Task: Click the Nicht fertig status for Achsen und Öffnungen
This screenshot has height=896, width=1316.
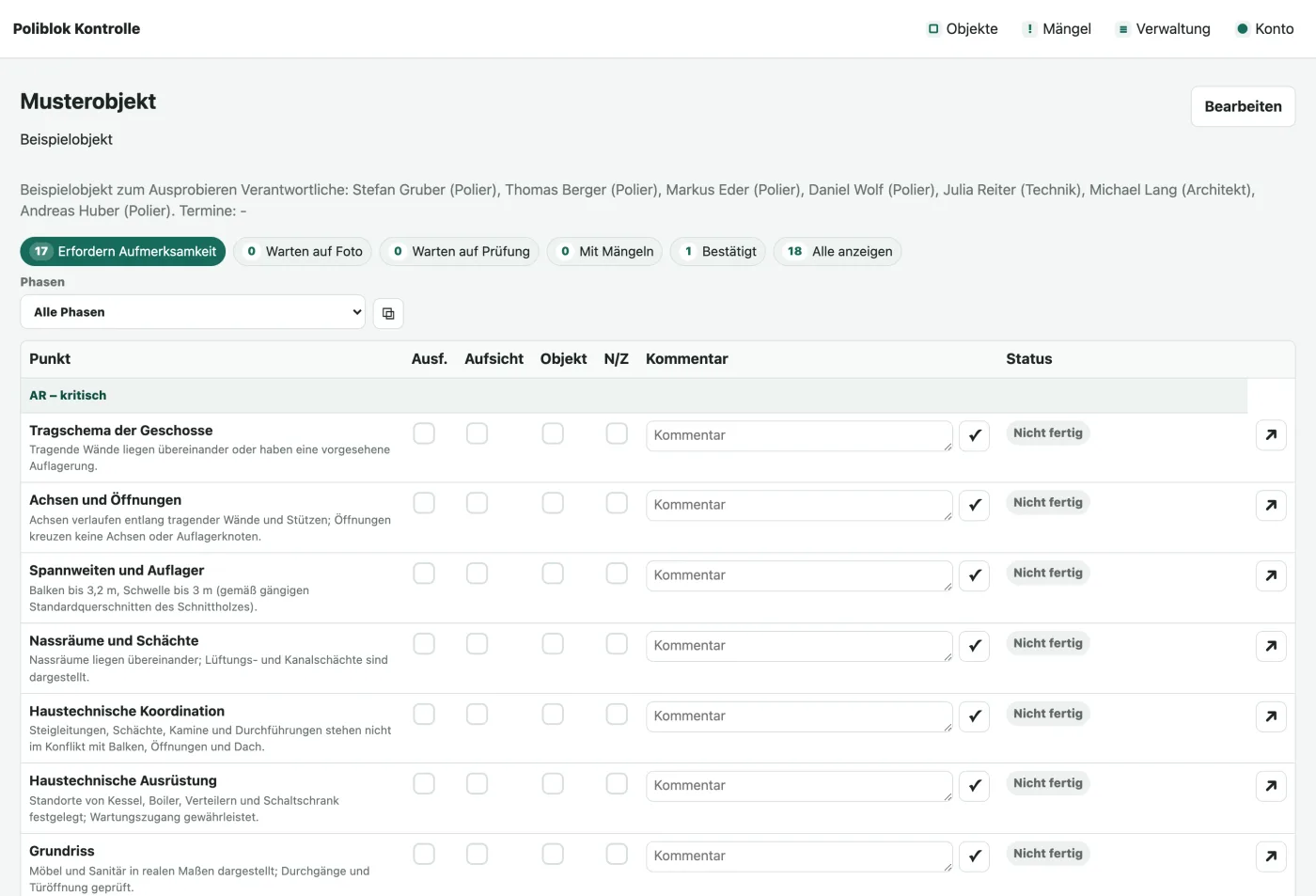Action: coord(1048,503)
